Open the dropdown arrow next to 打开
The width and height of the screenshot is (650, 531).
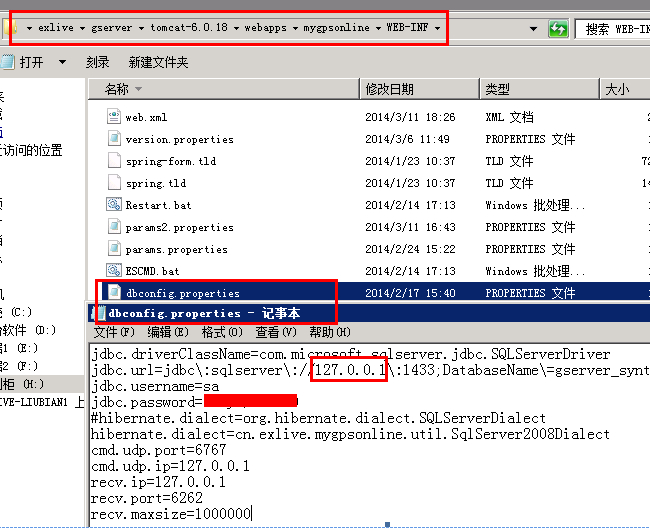(62, 62)
